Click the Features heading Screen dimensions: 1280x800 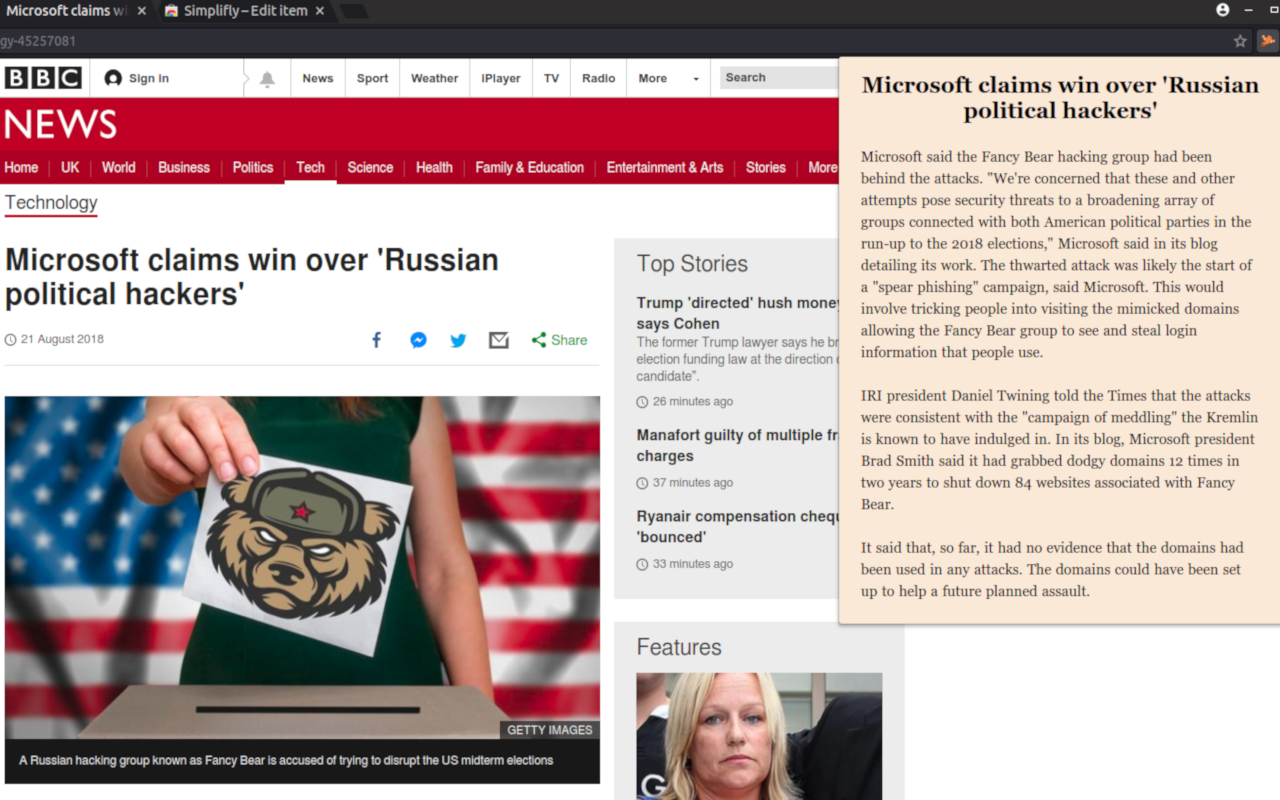tap(679, 647)
